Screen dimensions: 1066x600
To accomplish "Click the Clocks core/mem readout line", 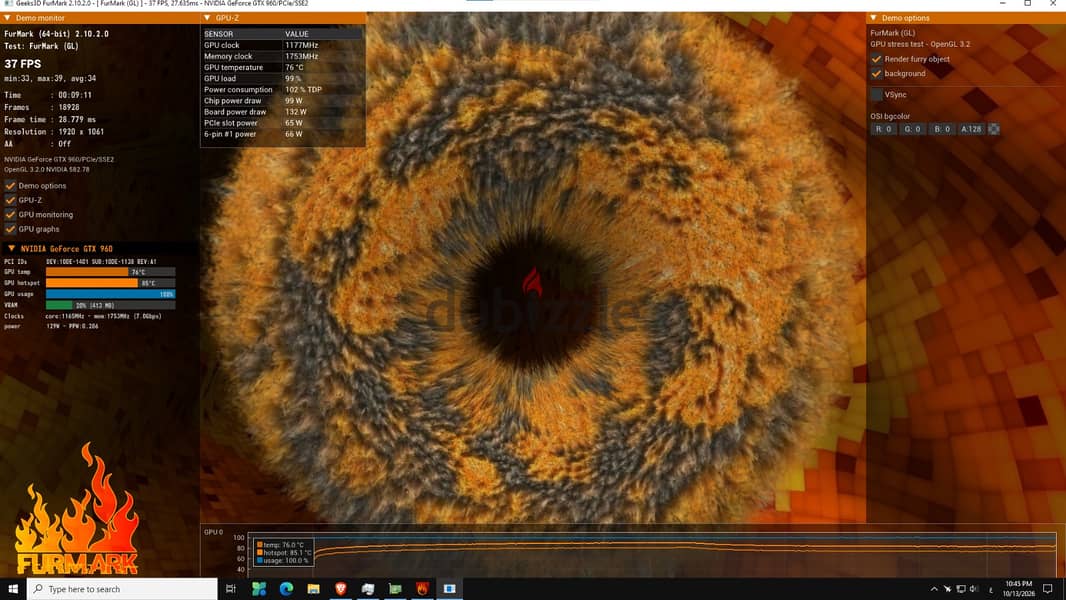I will (83, 316).
